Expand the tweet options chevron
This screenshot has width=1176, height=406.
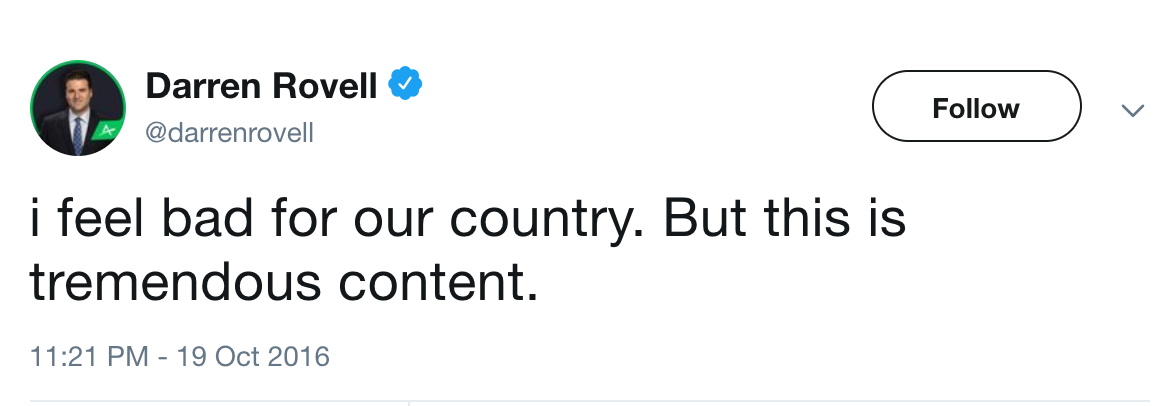[1132, 109]
